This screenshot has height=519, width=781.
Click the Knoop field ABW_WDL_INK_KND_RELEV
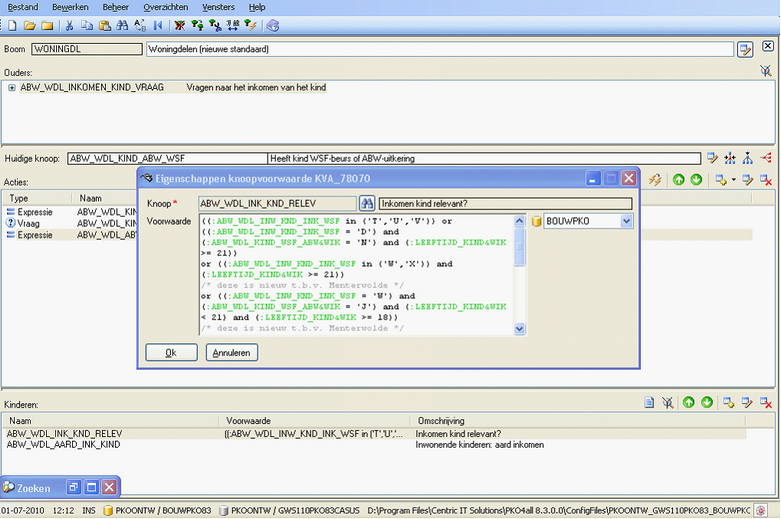pos(277,203)
